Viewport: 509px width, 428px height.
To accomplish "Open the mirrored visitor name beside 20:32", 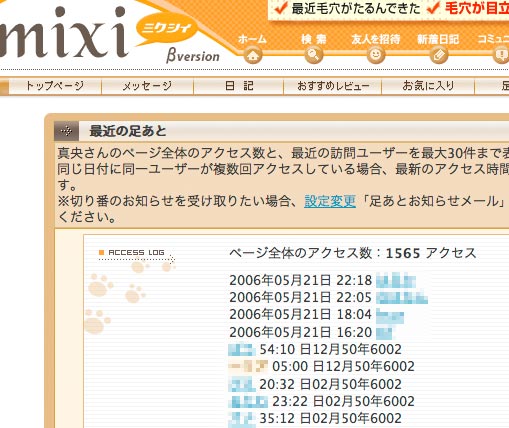I will click(242, 384).
